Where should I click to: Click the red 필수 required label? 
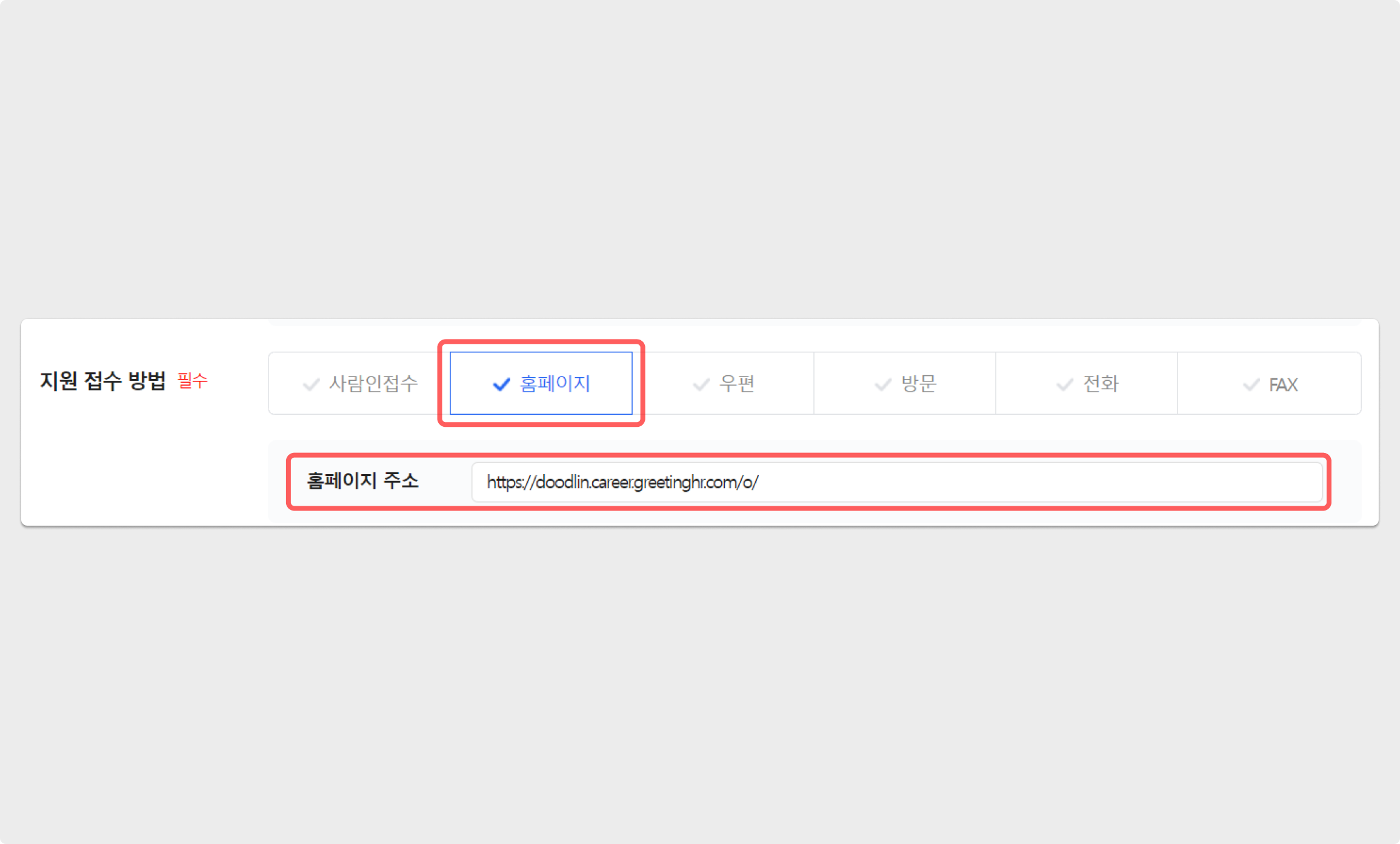[192, 381]
